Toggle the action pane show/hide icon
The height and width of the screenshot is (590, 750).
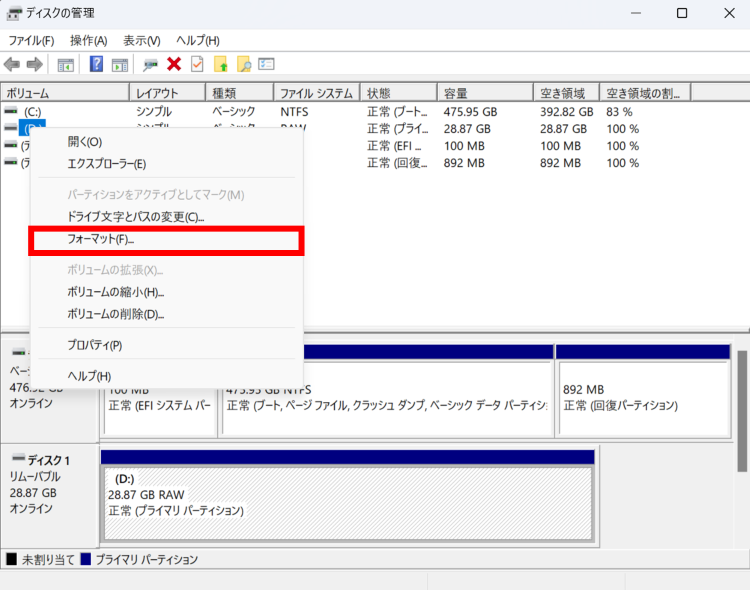[x=120, y=65]
